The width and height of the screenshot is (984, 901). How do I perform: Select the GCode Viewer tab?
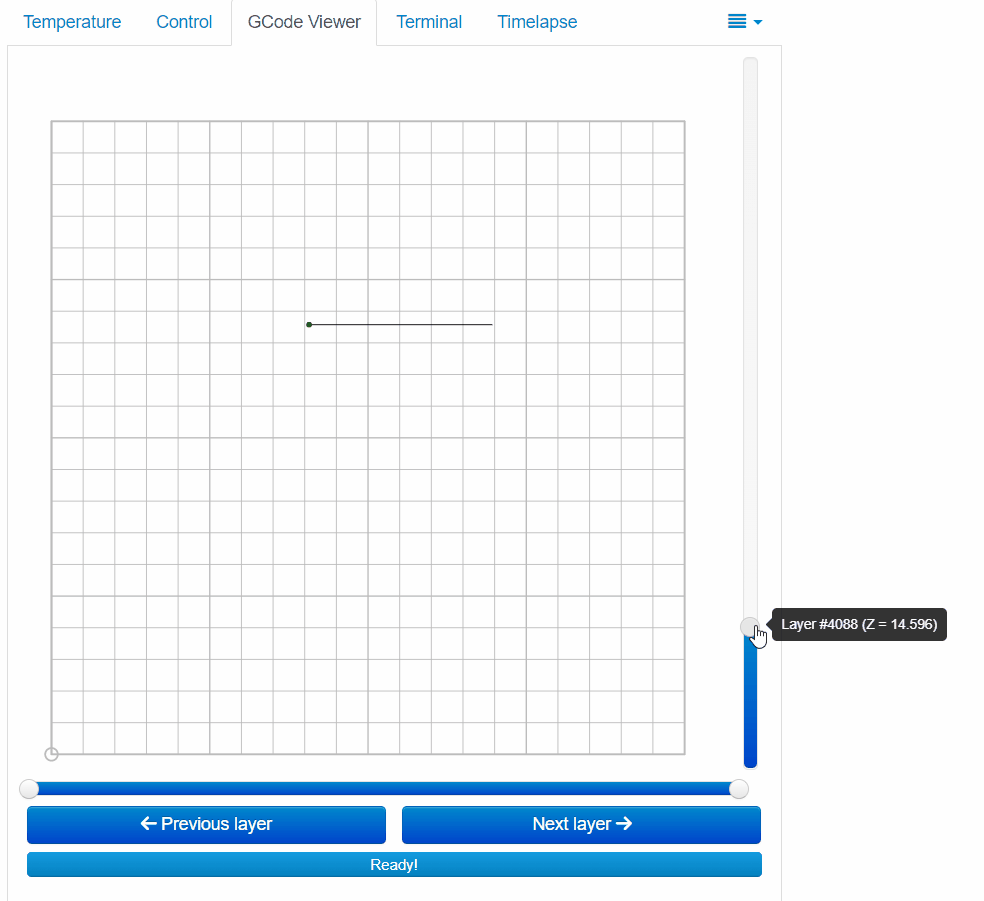click(304, 21)
